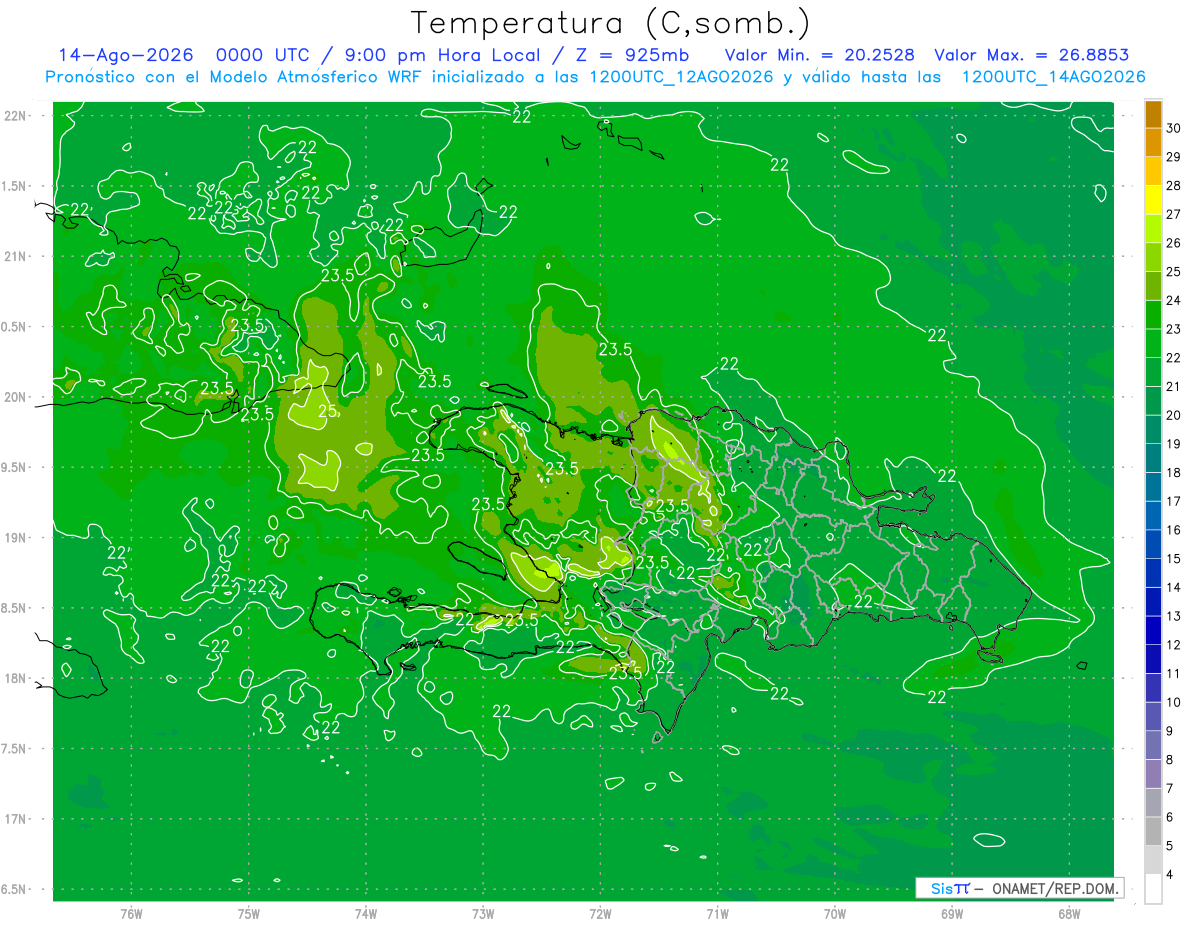The height and width of the screenshot is (927, 1200).
Task: Click the 21N latitude axis label
Action: (x=16, y=256)
